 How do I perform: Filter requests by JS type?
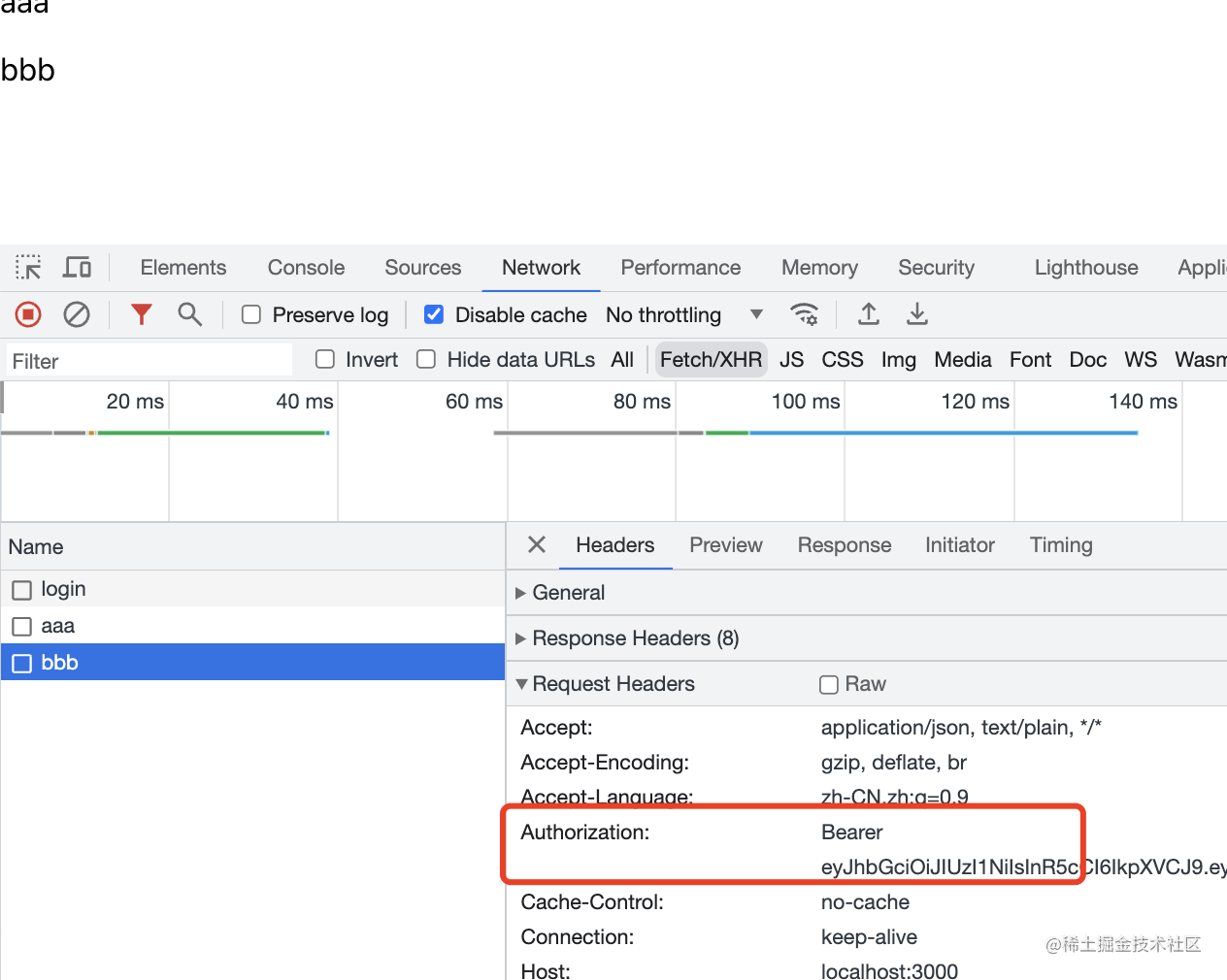(x=791, y=360)
